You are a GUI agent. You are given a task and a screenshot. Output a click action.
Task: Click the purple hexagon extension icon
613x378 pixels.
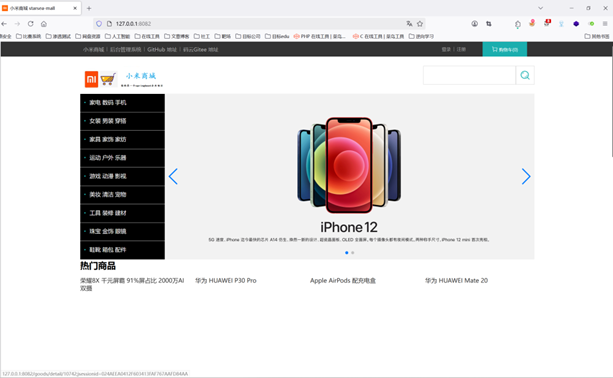[x=576, y=24]
